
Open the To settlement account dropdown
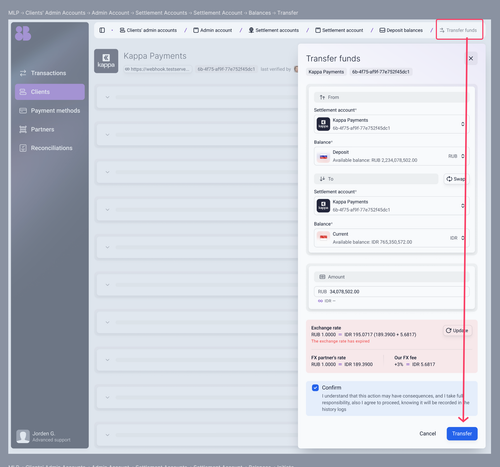tap(391, 206)
